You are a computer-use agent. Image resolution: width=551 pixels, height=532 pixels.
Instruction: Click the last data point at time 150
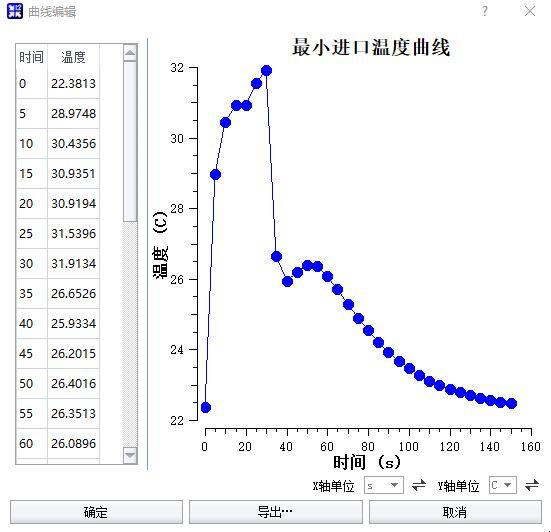512,403
